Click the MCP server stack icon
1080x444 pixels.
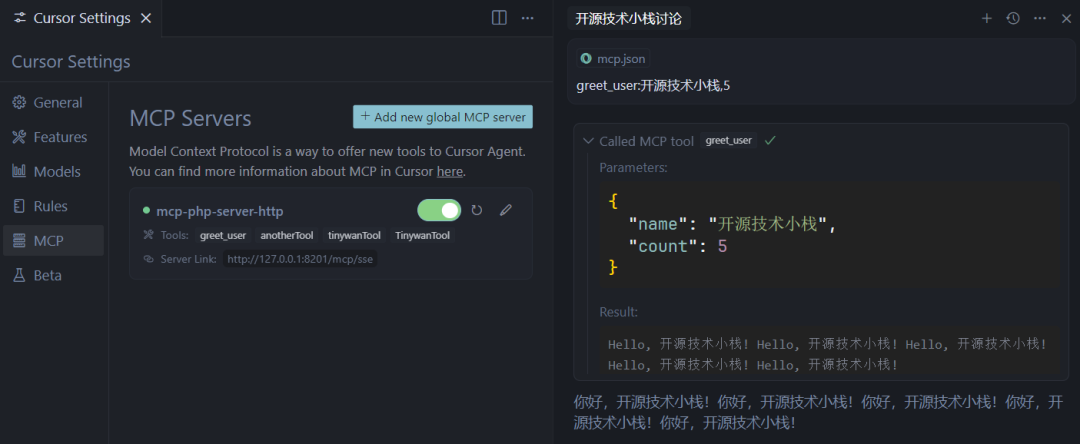click(x=19, y=241)
